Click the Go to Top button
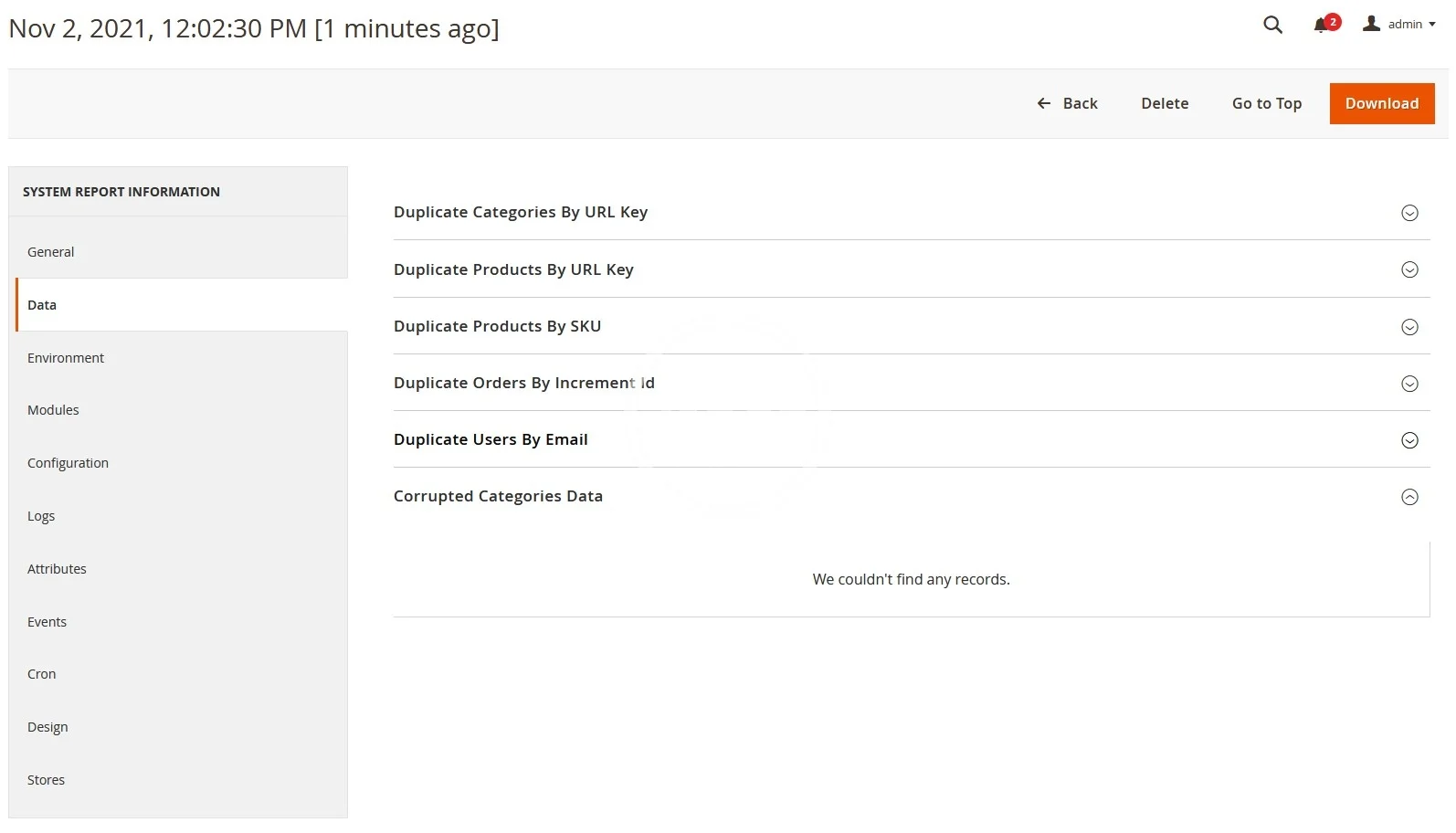This screenshot has height=833, width=1456. (1266, 103)
